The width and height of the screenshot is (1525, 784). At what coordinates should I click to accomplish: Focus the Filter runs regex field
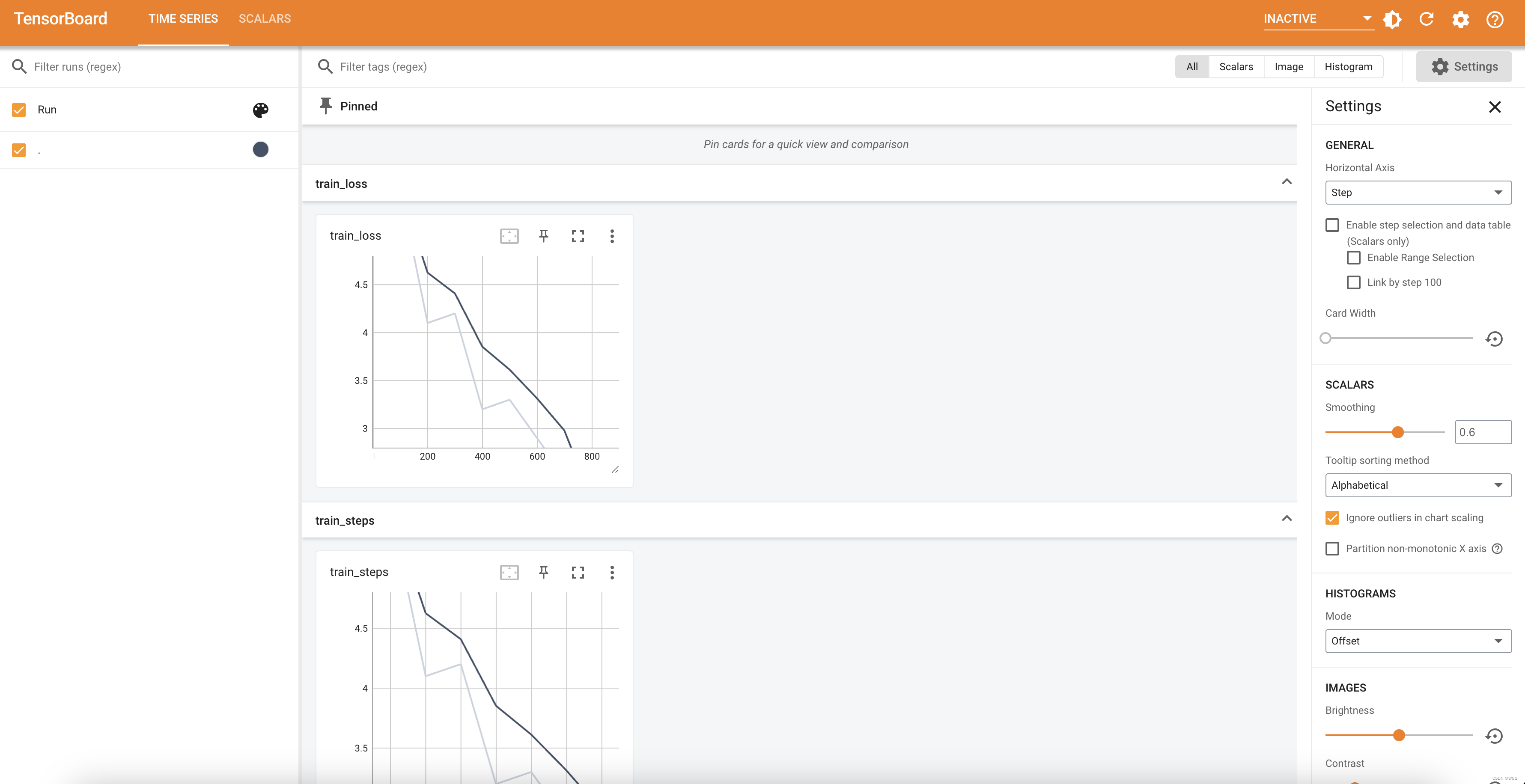[160, 66]
